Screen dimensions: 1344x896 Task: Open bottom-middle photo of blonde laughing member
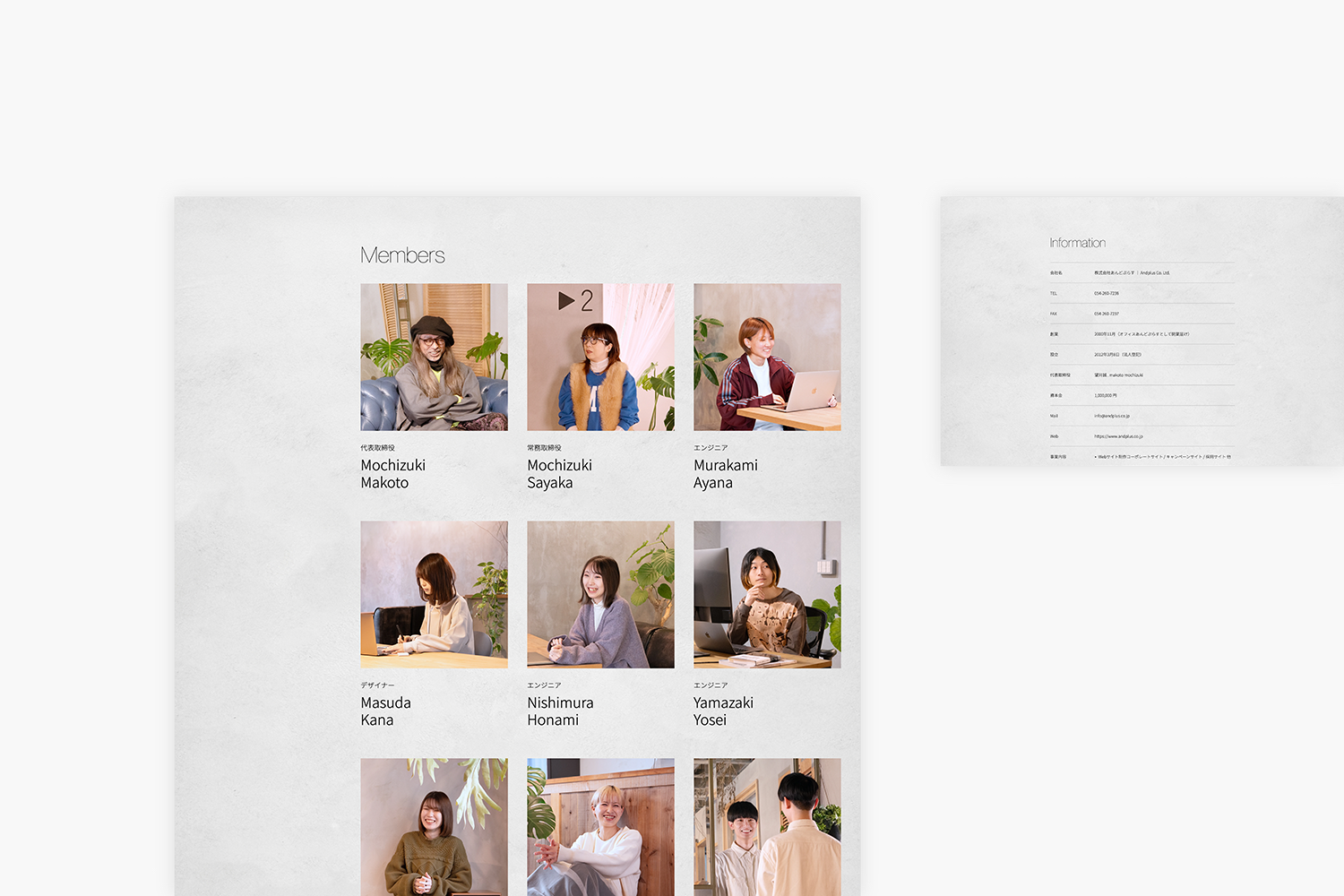coord(600,826)
